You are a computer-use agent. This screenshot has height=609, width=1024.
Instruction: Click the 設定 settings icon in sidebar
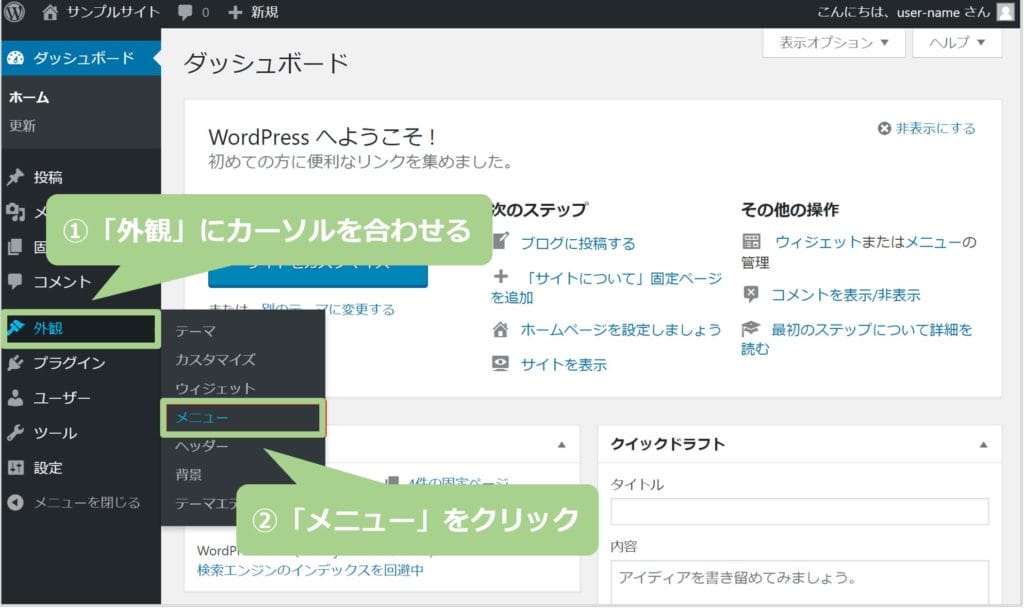pos(15,468)
